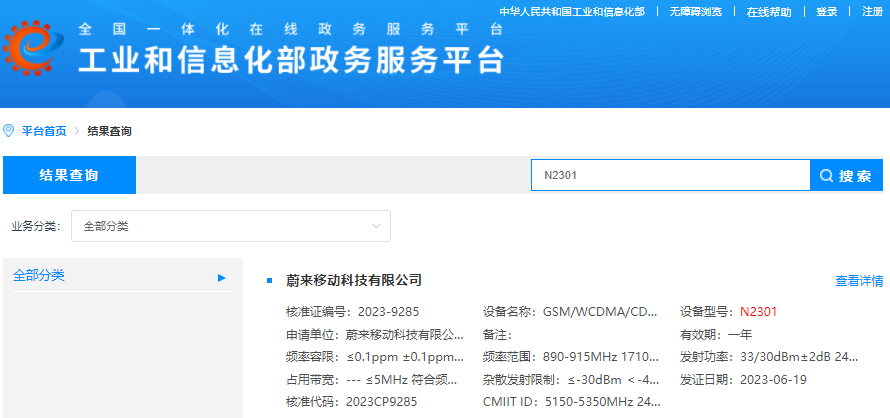Click red 设备型号 N2301 value
The height and width of the screenshot is (418, 890).
pos(758,311)
